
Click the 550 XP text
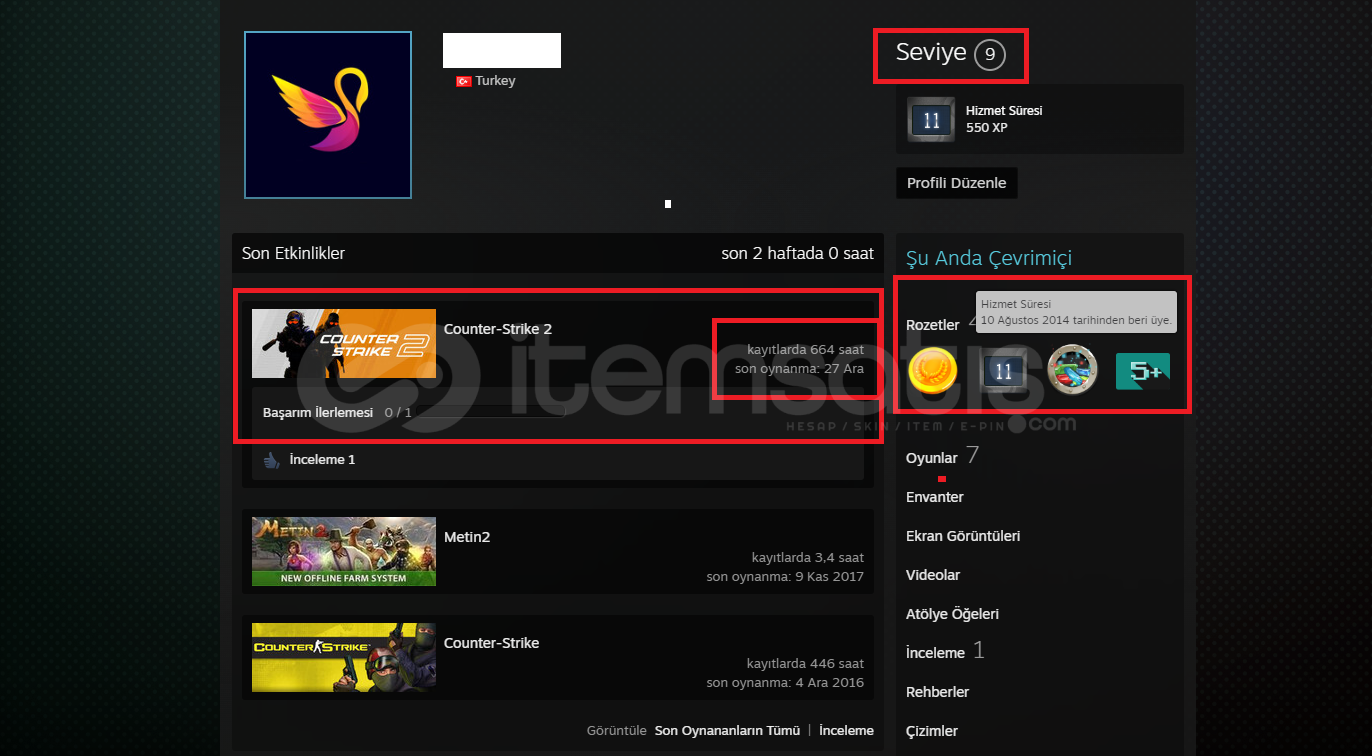coord(987,128)
